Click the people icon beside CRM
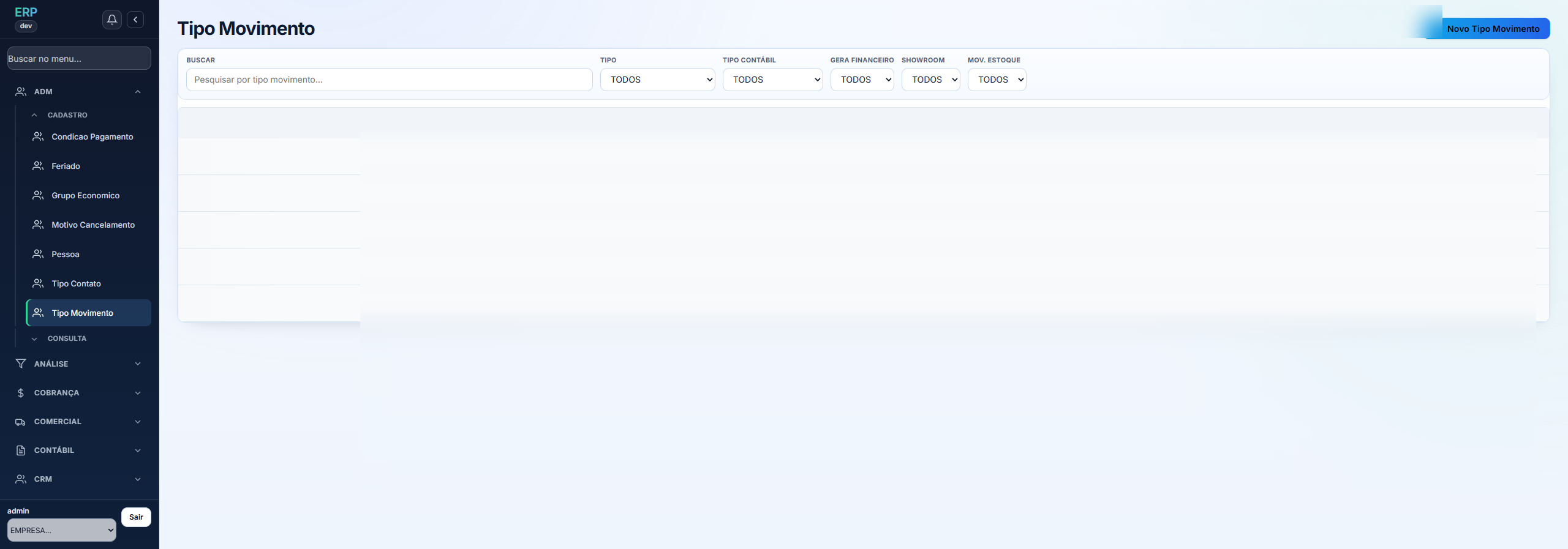This screenshot has height=549, width=1568. click(x=21, y=479)
